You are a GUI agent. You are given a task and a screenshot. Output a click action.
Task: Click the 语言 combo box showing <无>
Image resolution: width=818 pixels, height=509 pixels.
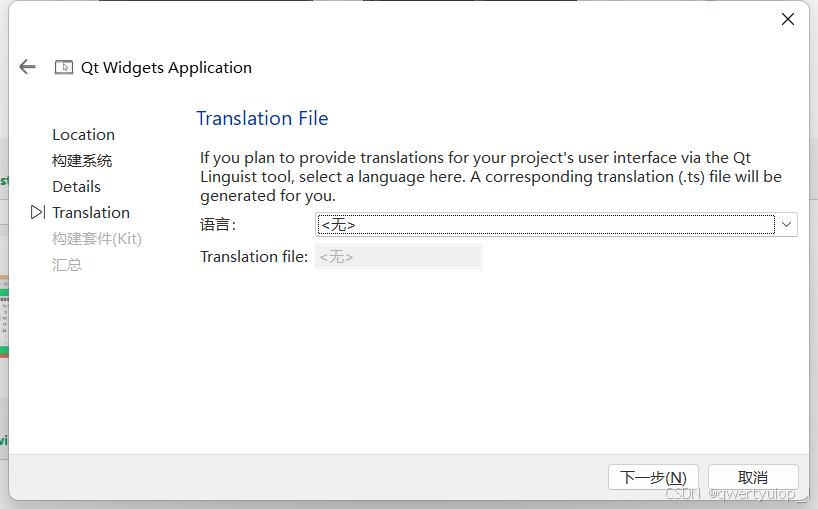coord(556,225)
